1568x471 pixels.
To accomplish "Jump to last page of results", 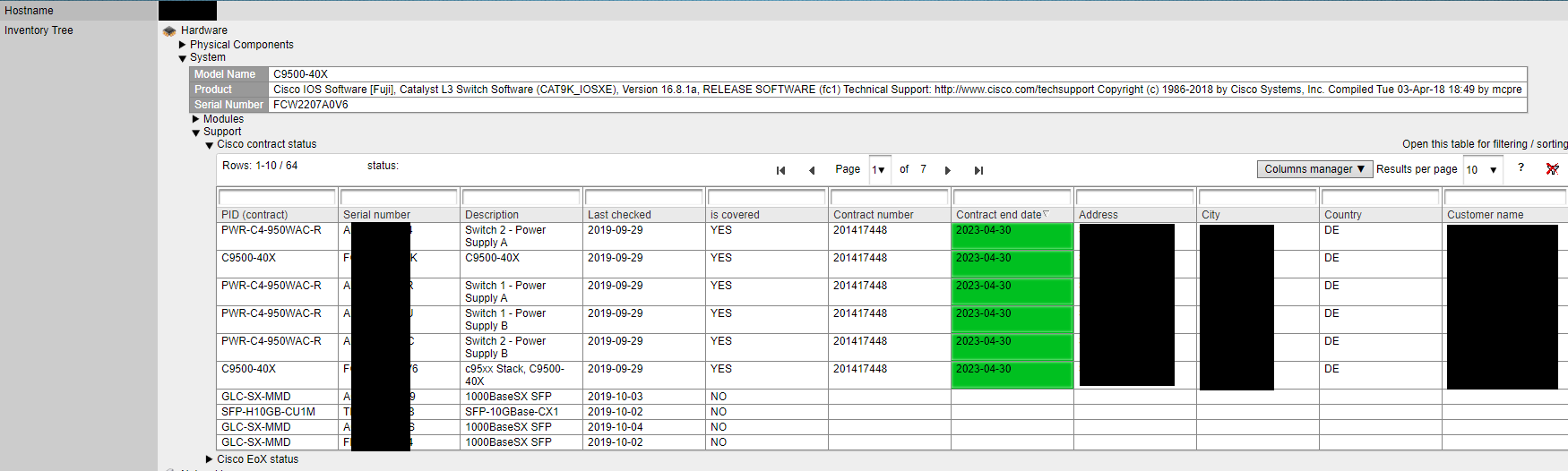I will coord(978,170).
